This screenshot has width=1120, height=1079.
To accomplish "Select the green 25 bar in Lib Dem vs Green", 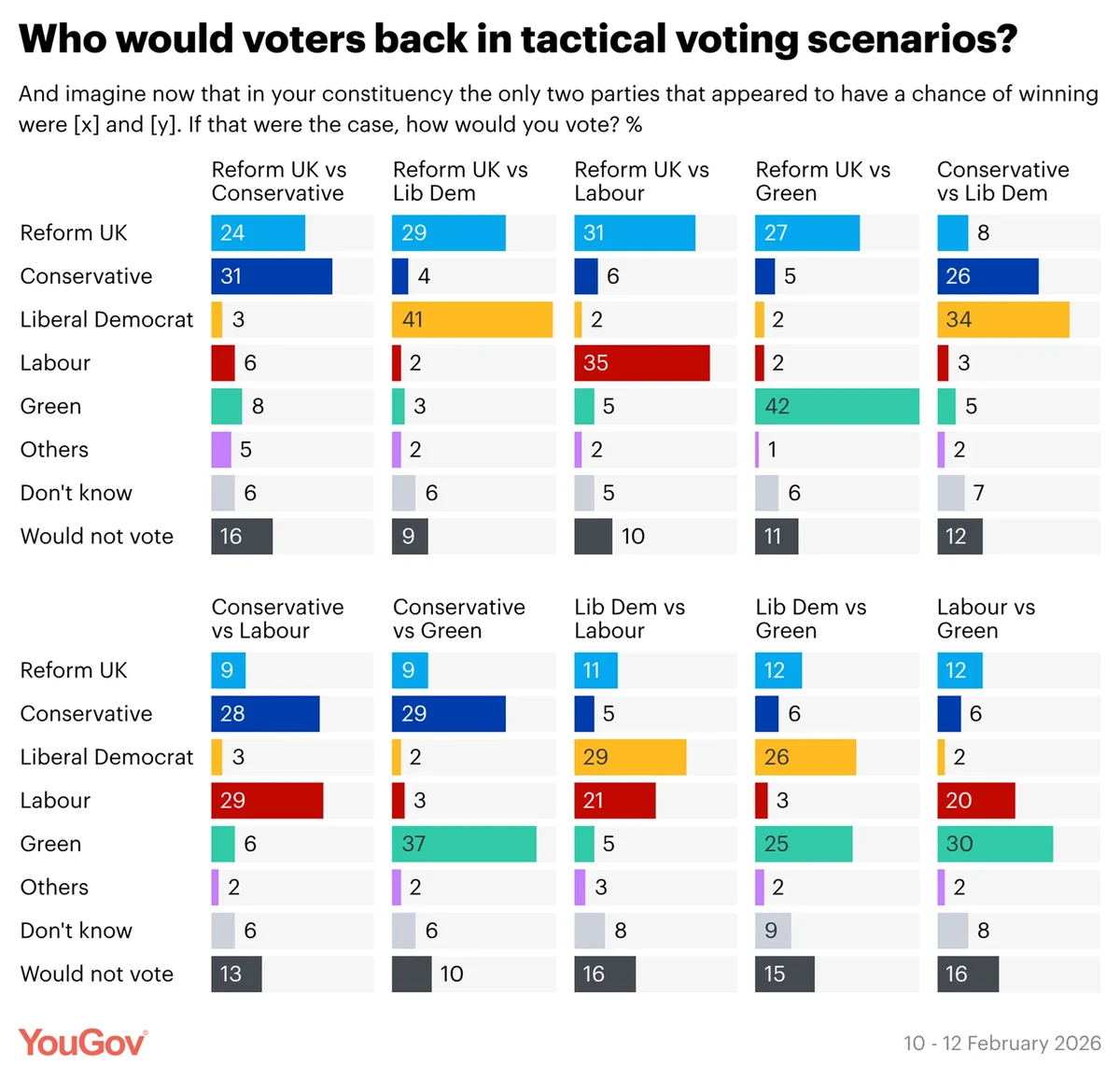I will (x=804, y=844).
